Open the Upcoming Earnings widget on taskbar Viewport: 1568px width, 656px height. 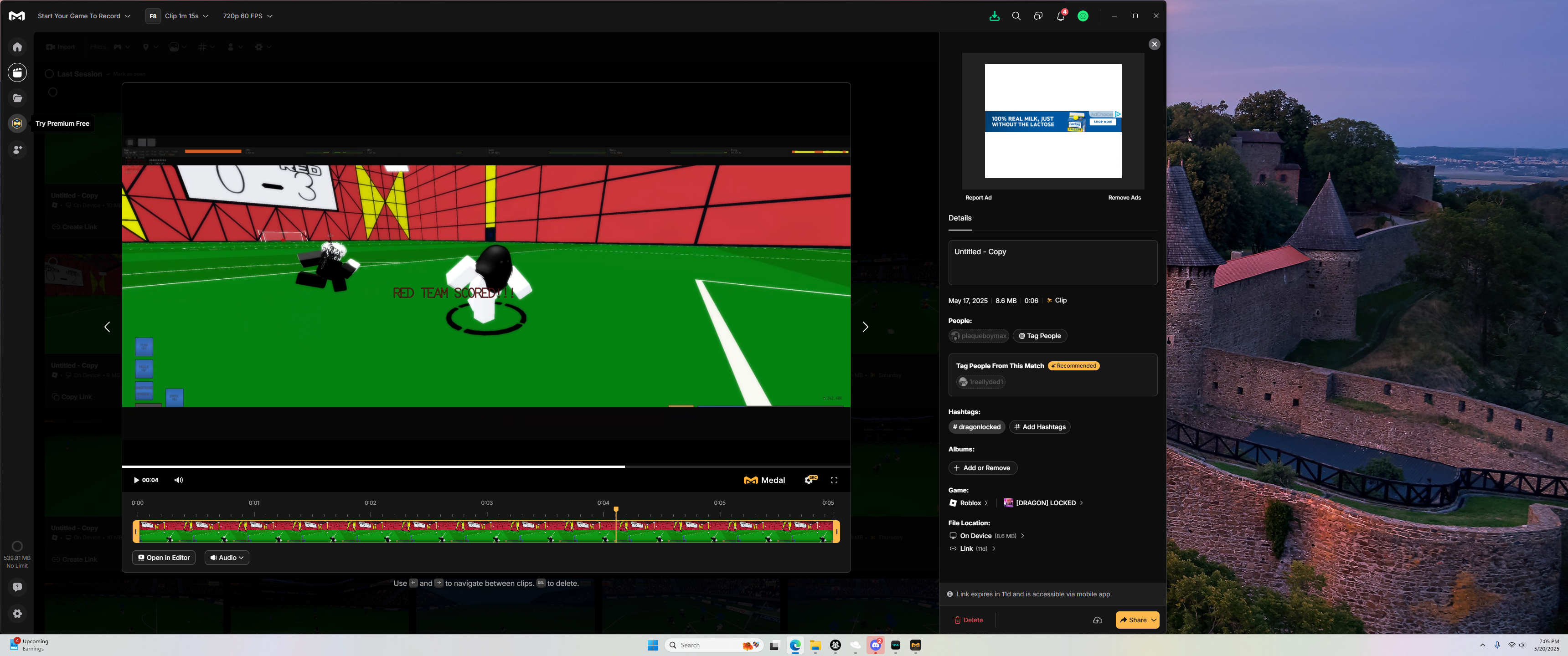(x=29, y=645)
